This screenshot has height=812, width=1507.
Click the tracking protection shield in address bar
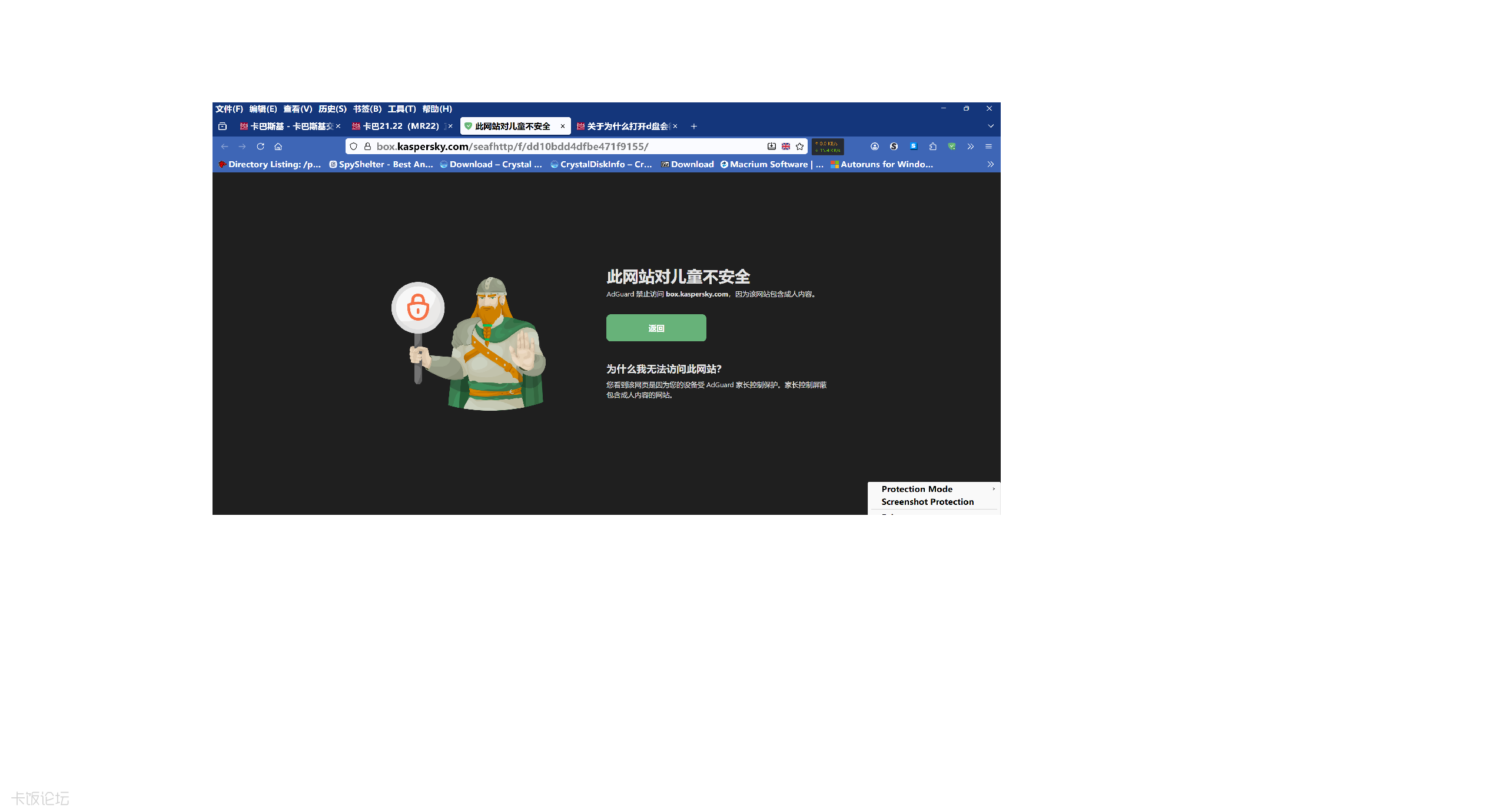coord(353,147)
